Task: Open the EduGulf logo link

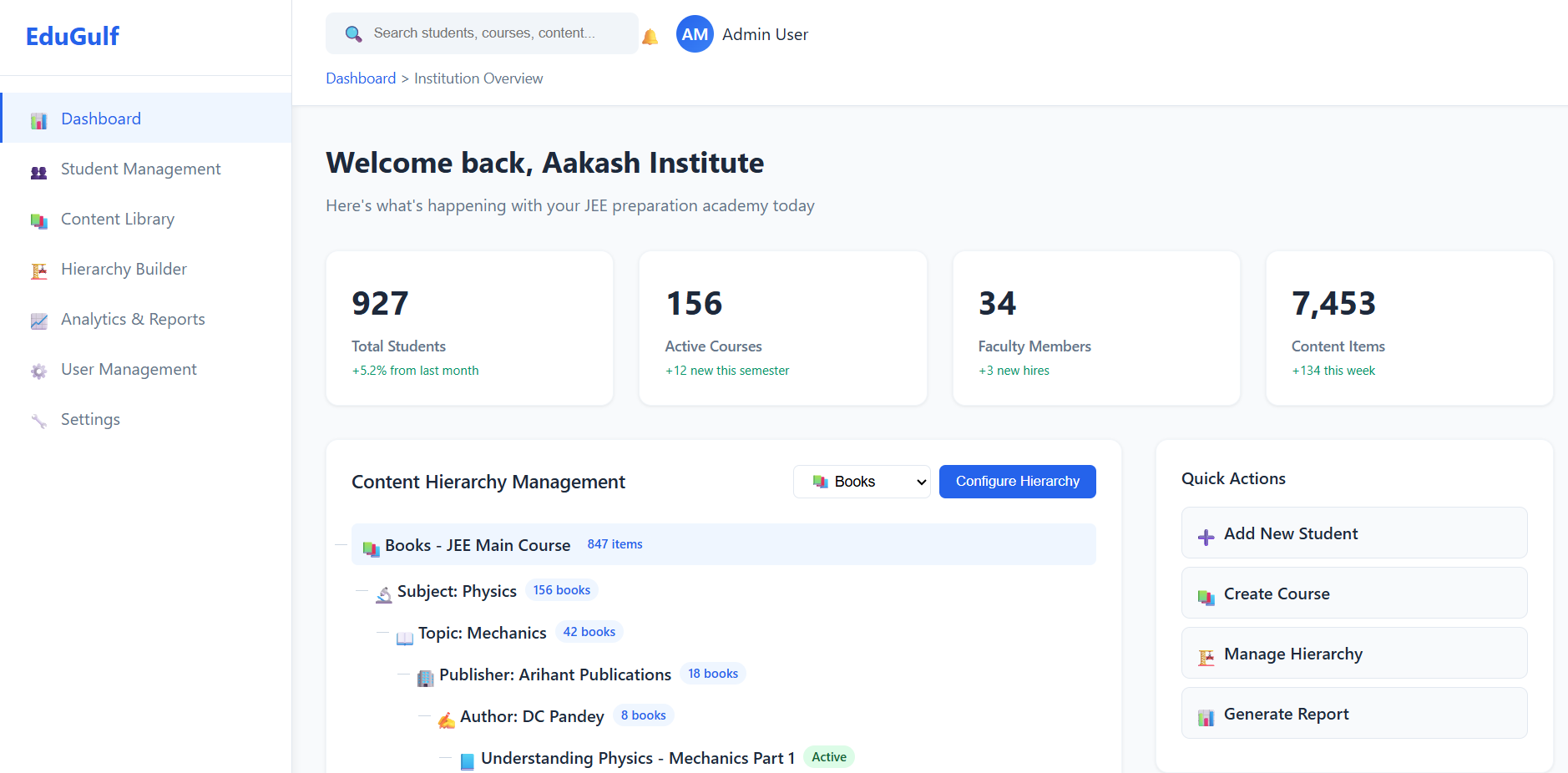Action: click(x=73, y=35)
